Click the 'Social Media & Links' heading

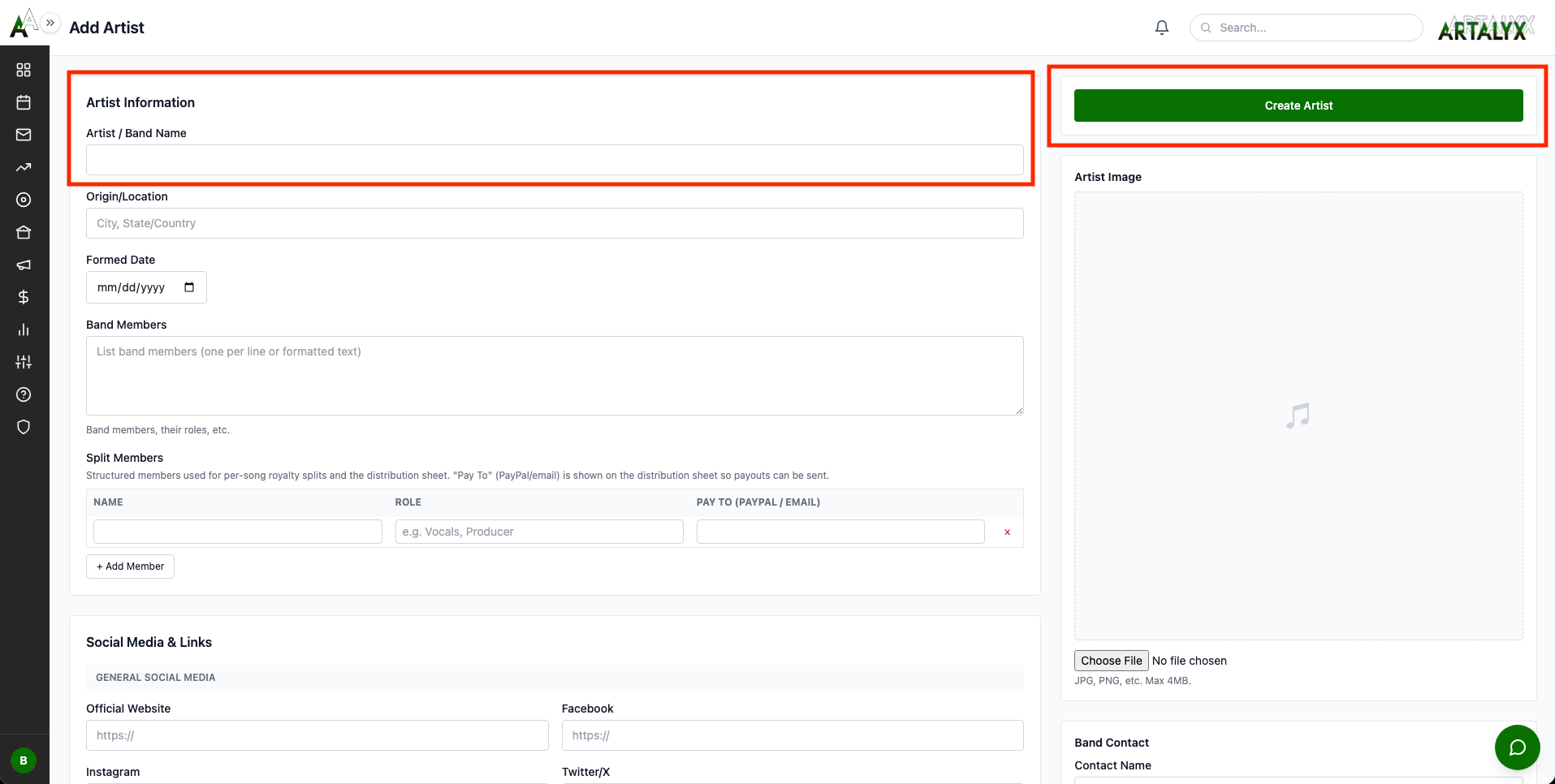tap(149, 642)
